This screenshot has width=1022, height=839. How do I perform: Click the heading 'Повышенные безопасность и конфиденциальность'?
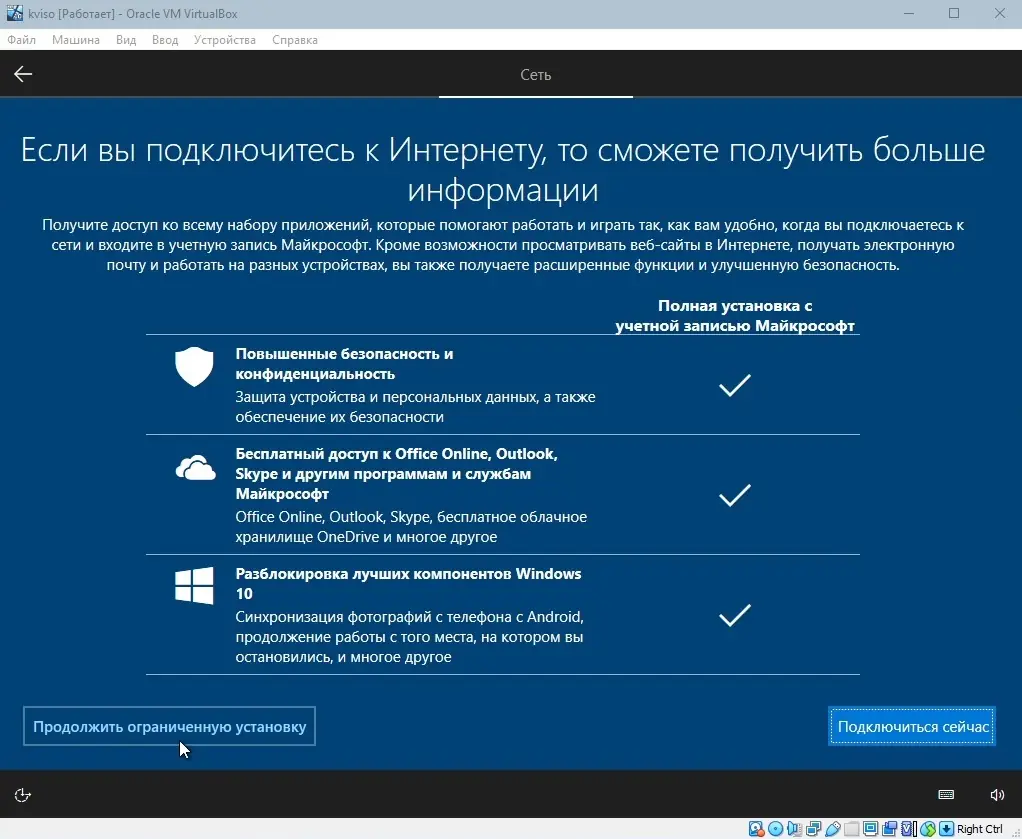(344, 364)
